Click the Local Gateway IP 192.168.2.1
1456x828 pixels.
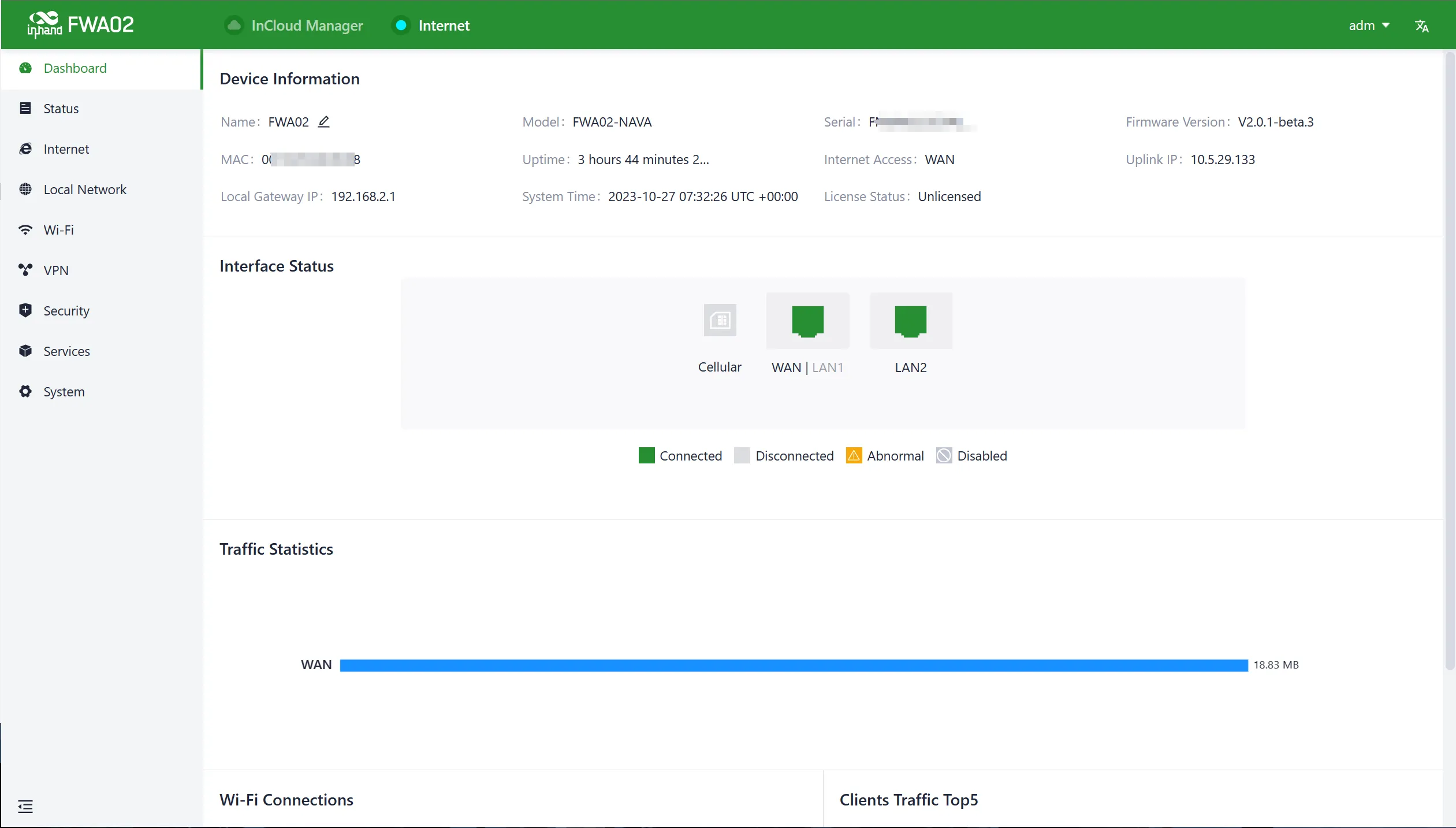point(363,196)
